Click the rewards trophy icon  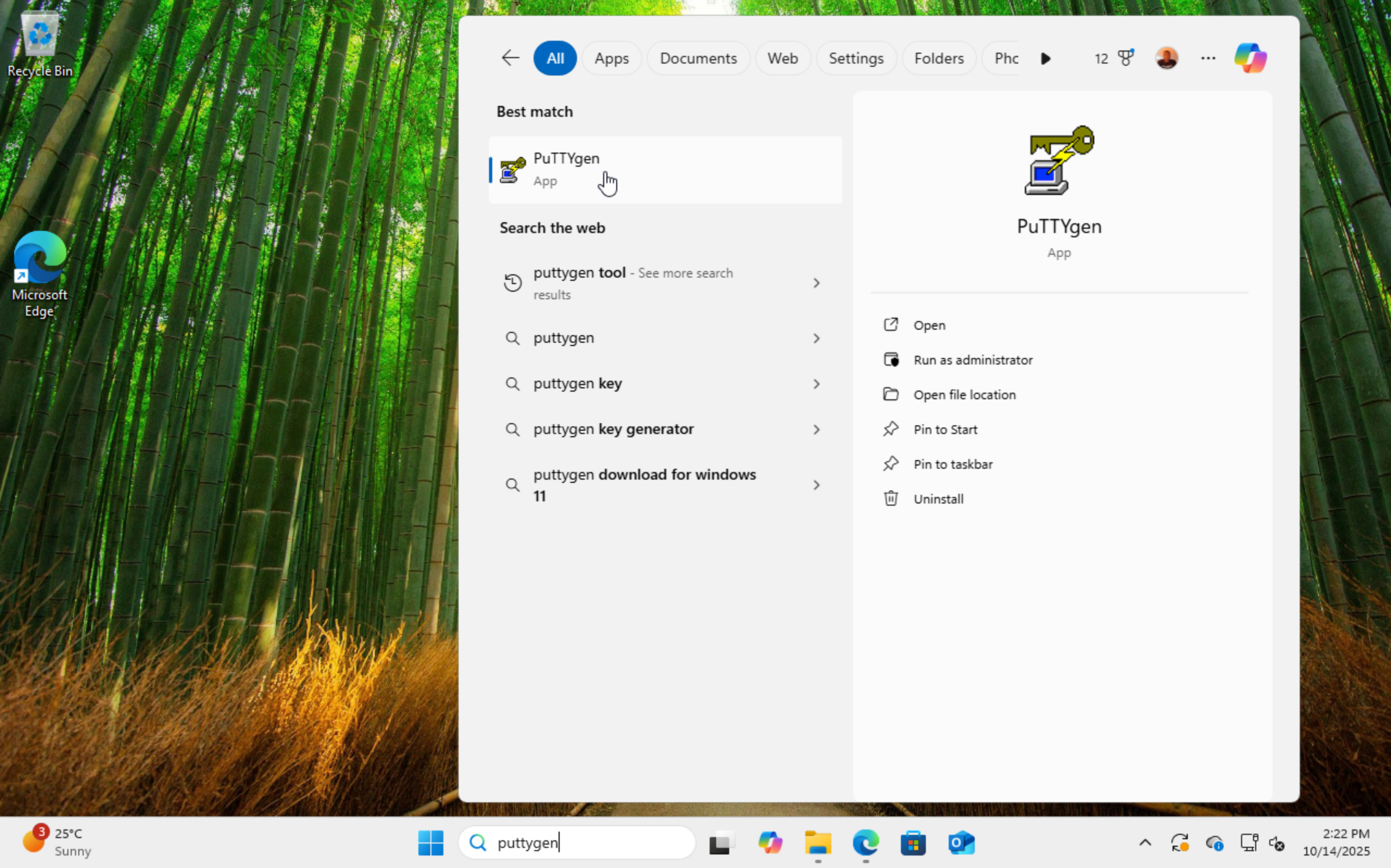click(1125, 58)
